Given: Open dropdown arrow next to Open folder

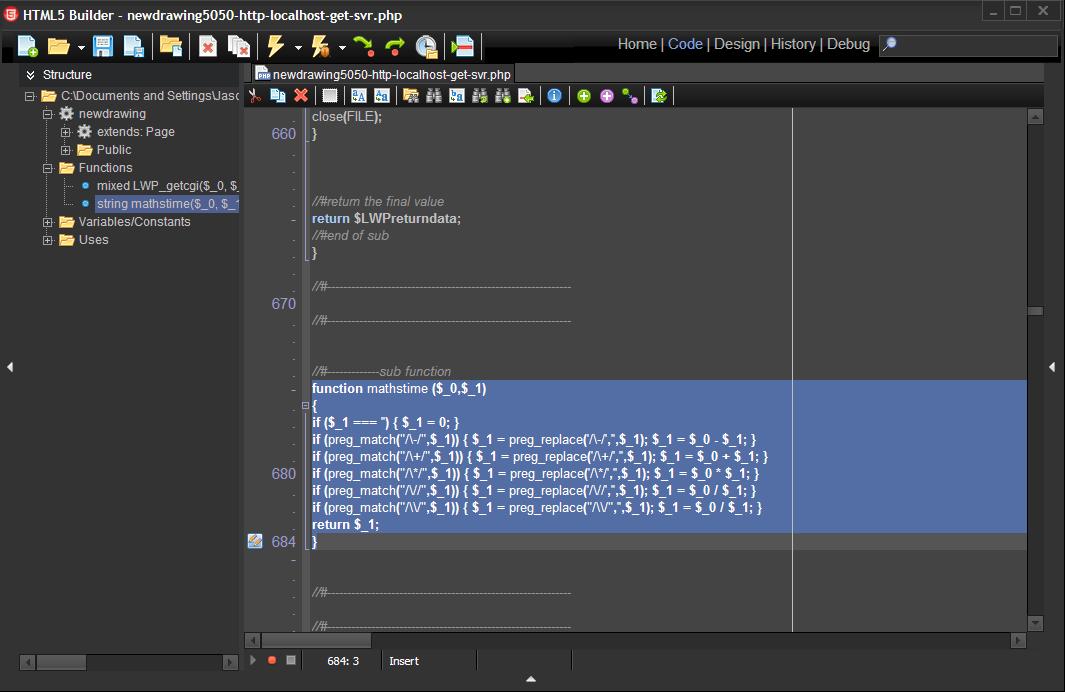Looking at the screenshot, I should [x=81, y=48].
